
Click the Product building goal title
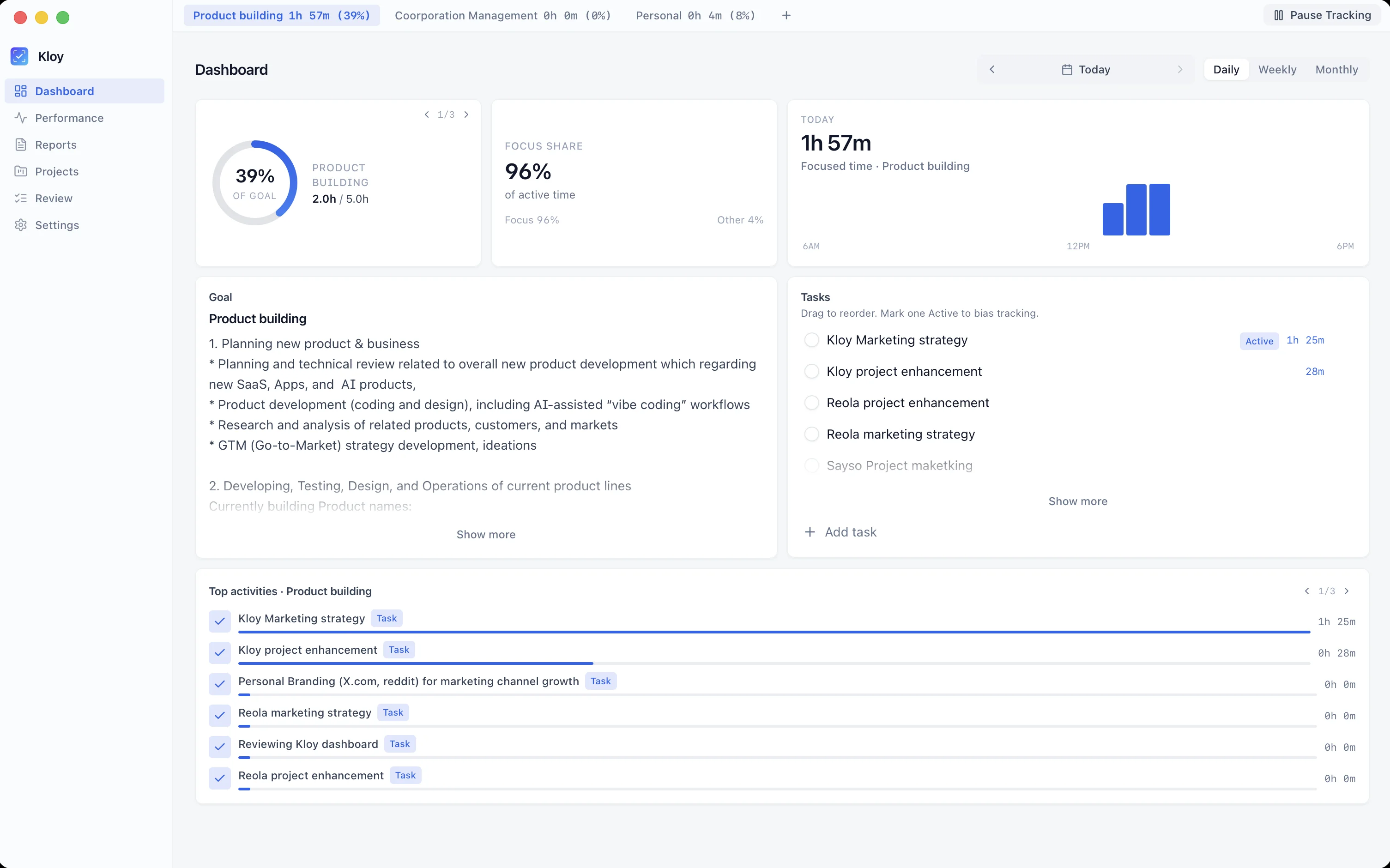click(x=258, y=319)
